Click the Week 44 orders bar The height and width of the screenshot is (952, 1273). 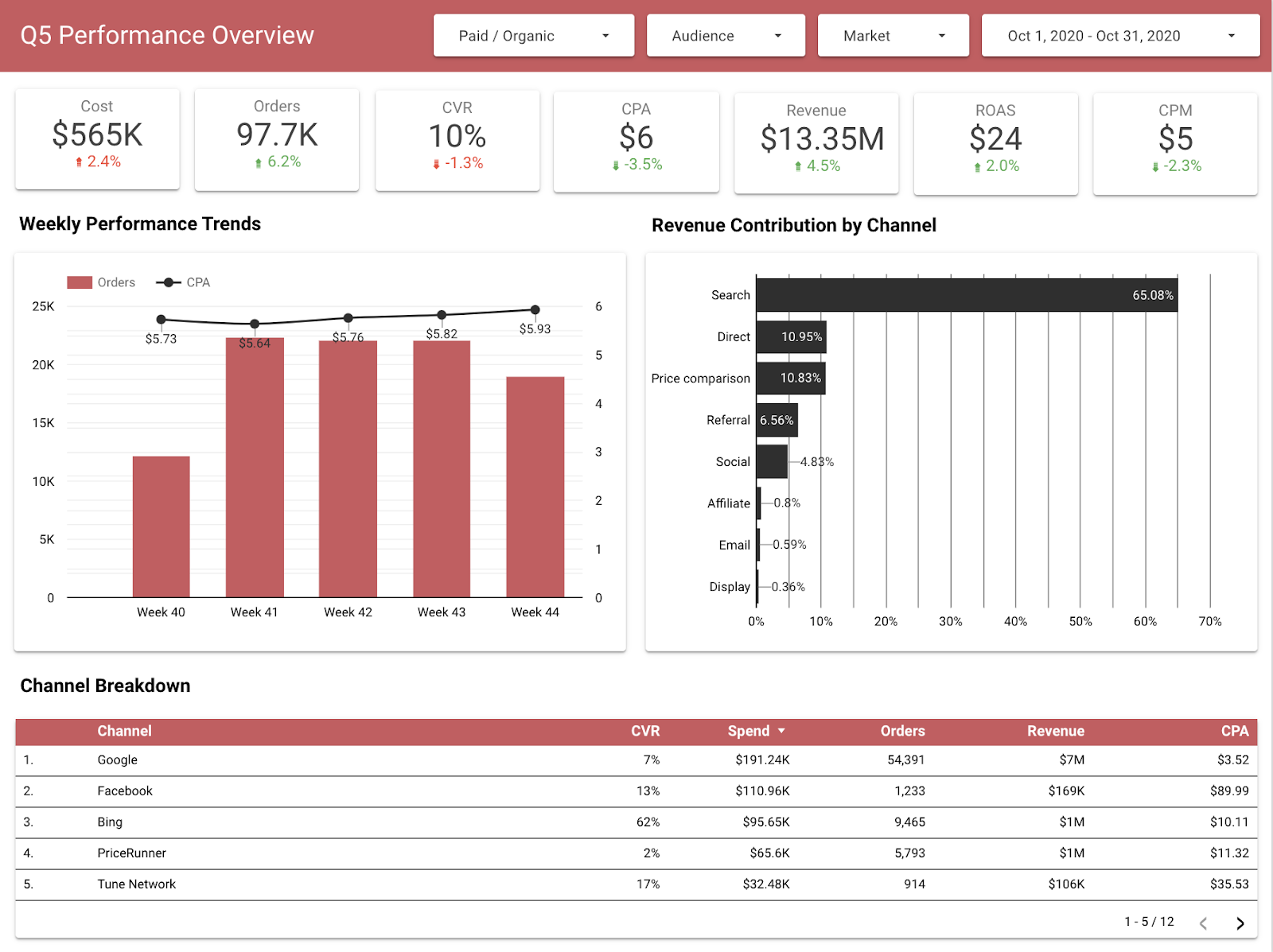pyautogui.click(x=535, y=487)
